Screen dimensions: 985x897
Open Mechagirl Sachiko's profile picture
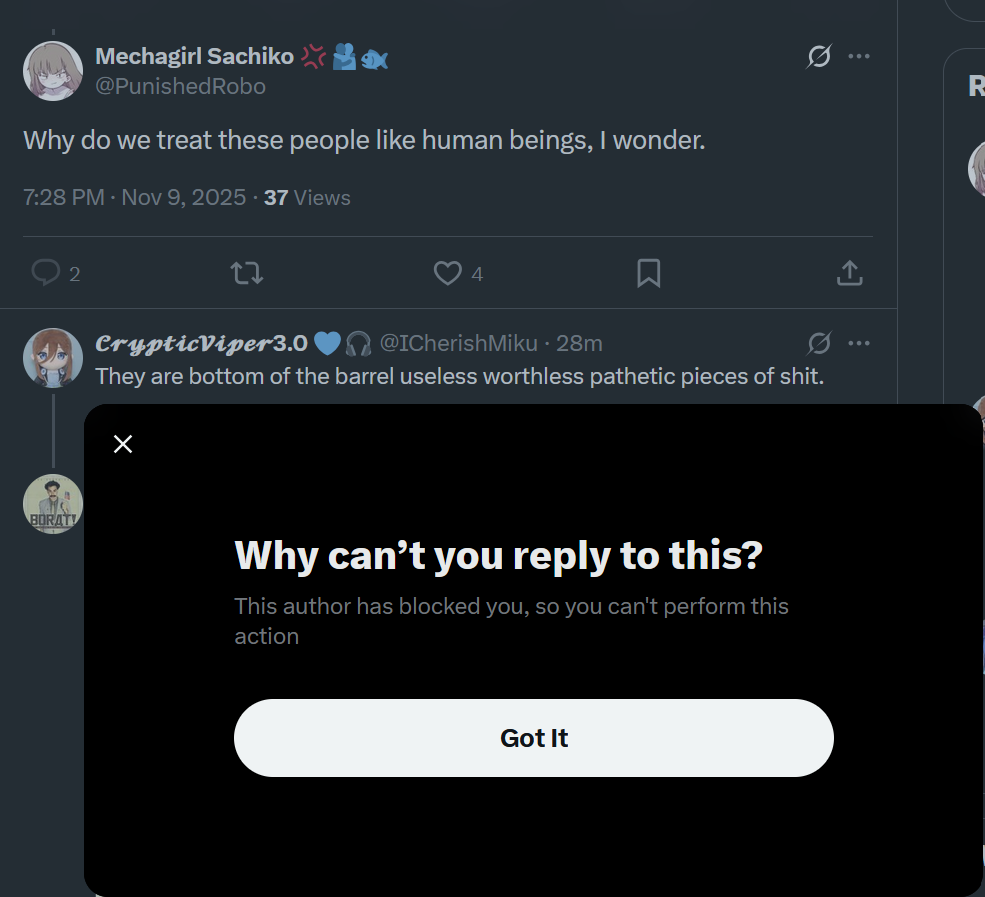53,71
